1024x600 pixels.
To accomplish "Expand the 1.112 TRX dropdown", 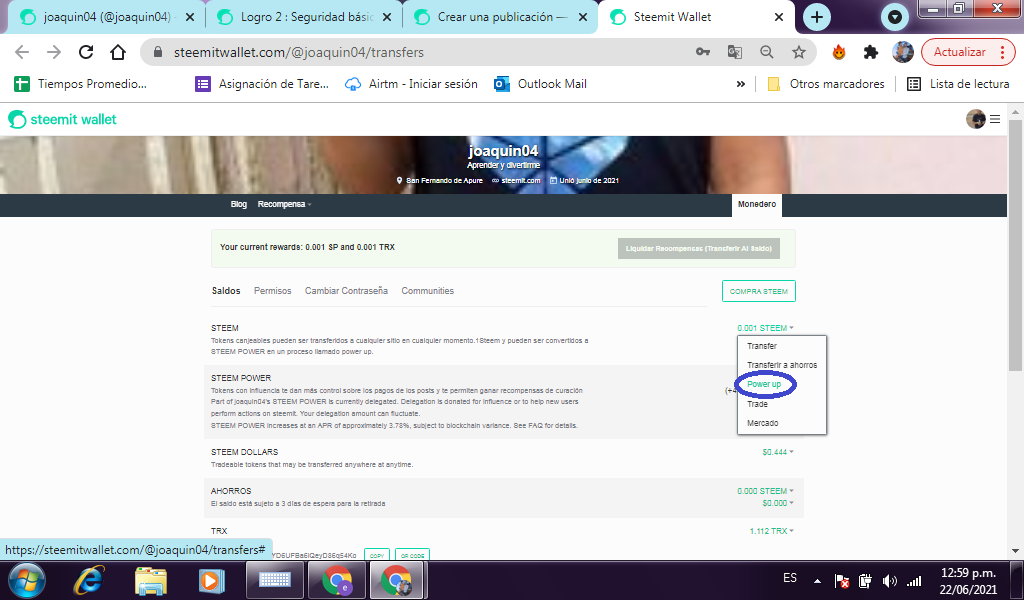I will 771,531.
